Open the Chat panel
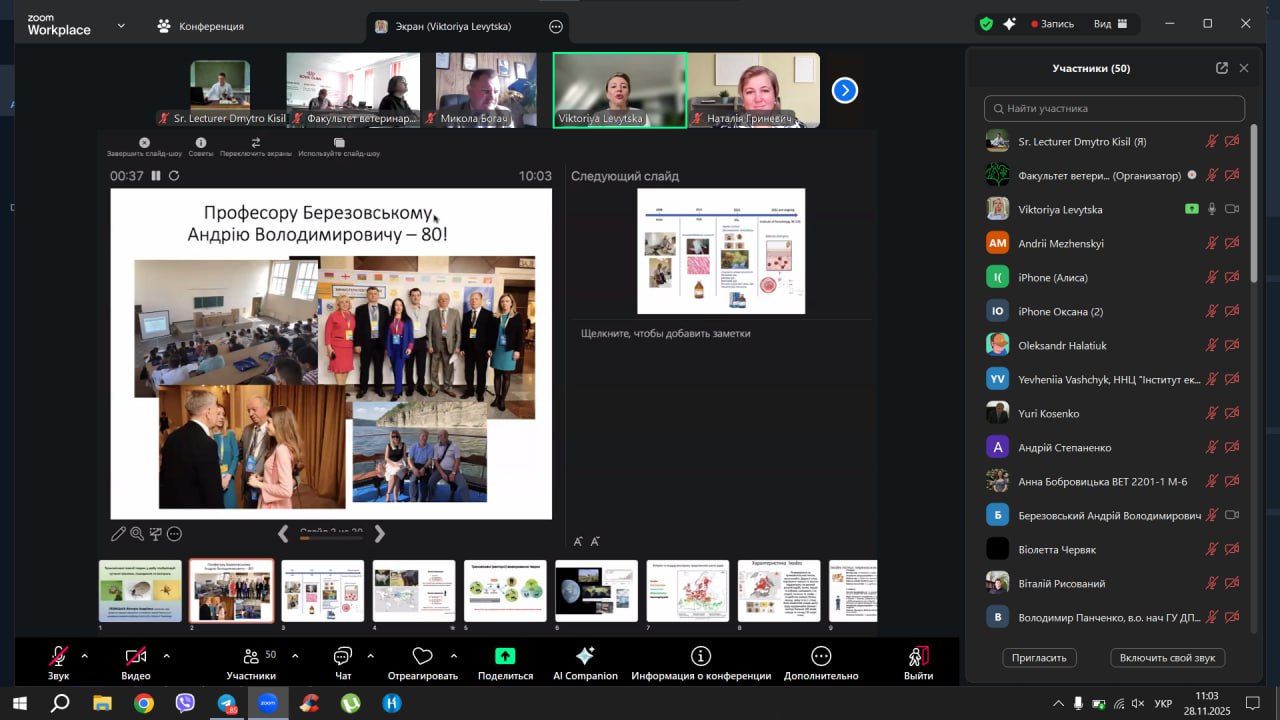The width and height of the screenshot is (1280, 720). click(343, 657)
